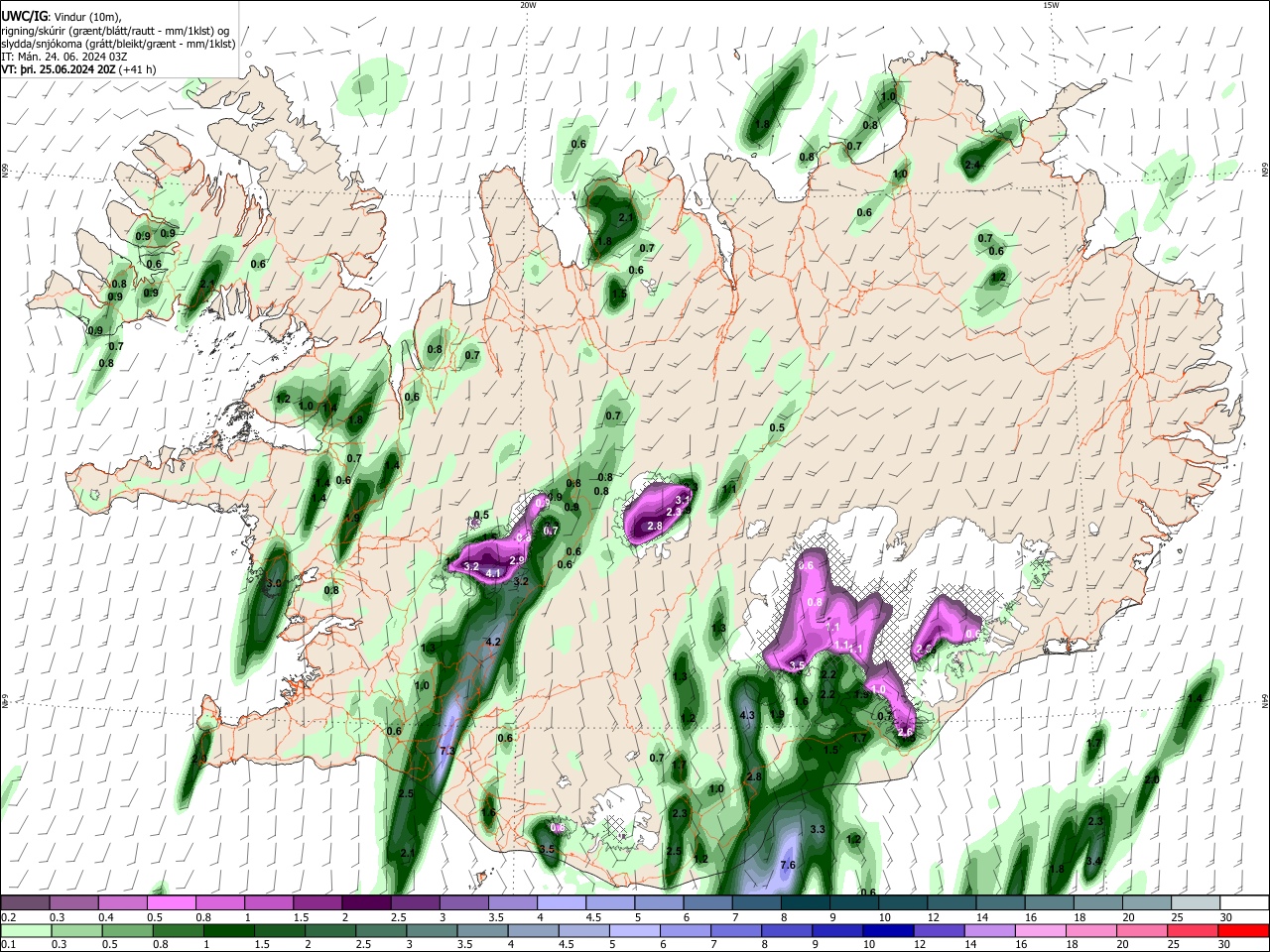1270x952 pixels.
Task: Click the 7.6 precipitation value off the south coast
Action: (x=788, y=866)
